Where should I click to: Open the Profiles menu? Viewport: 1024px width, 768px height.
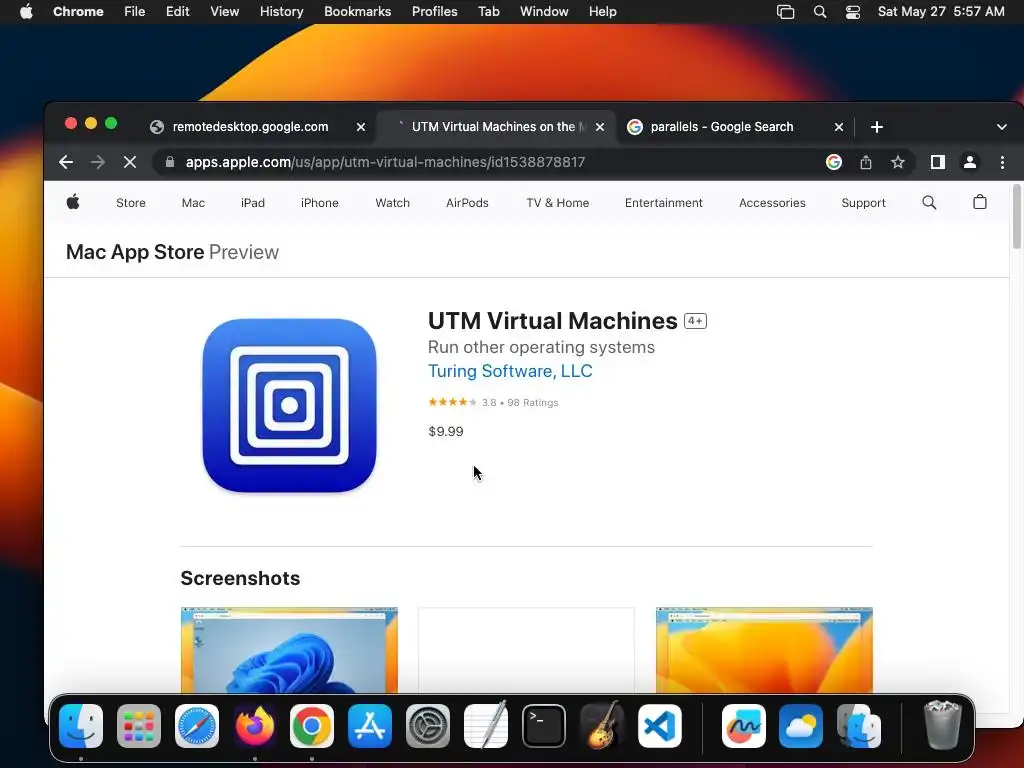[x=434, y=12]
